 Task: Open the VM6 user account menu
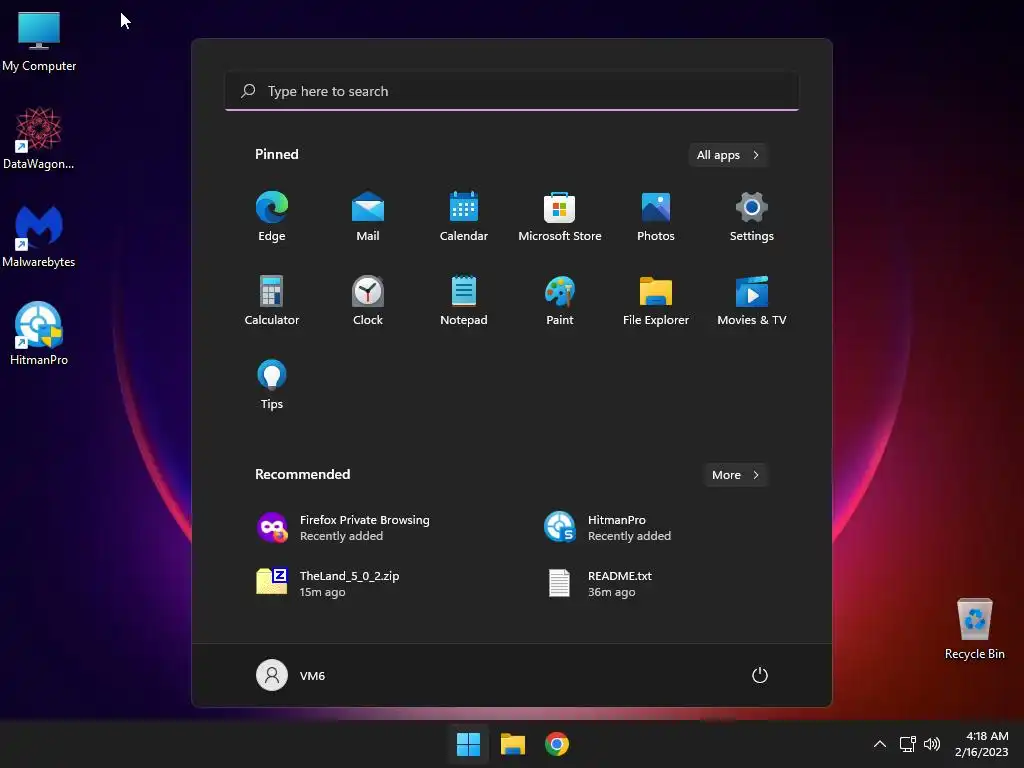click(x=291, y=675)
